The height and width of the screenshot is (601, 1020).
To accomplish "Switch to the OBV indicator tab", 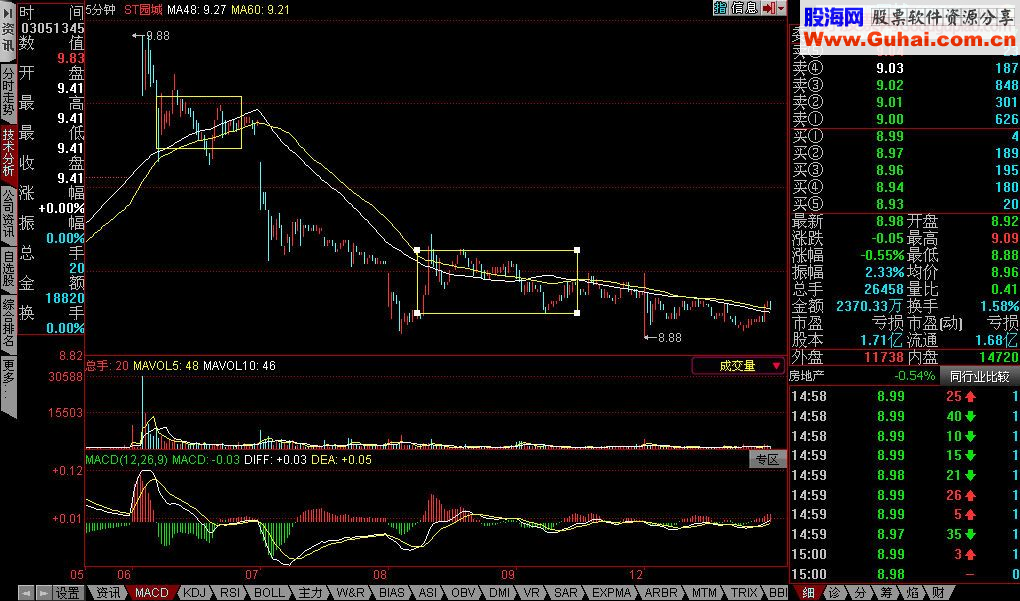I will (463, 593).
